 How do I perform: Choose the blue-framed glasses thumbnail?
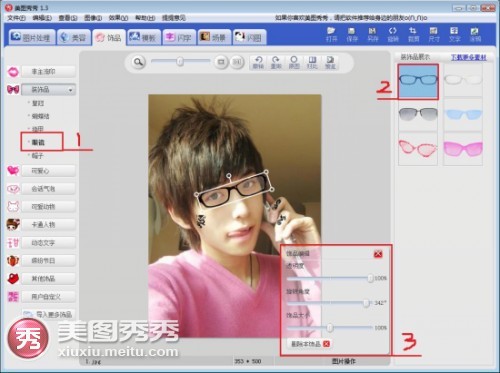tap(418, 81)
